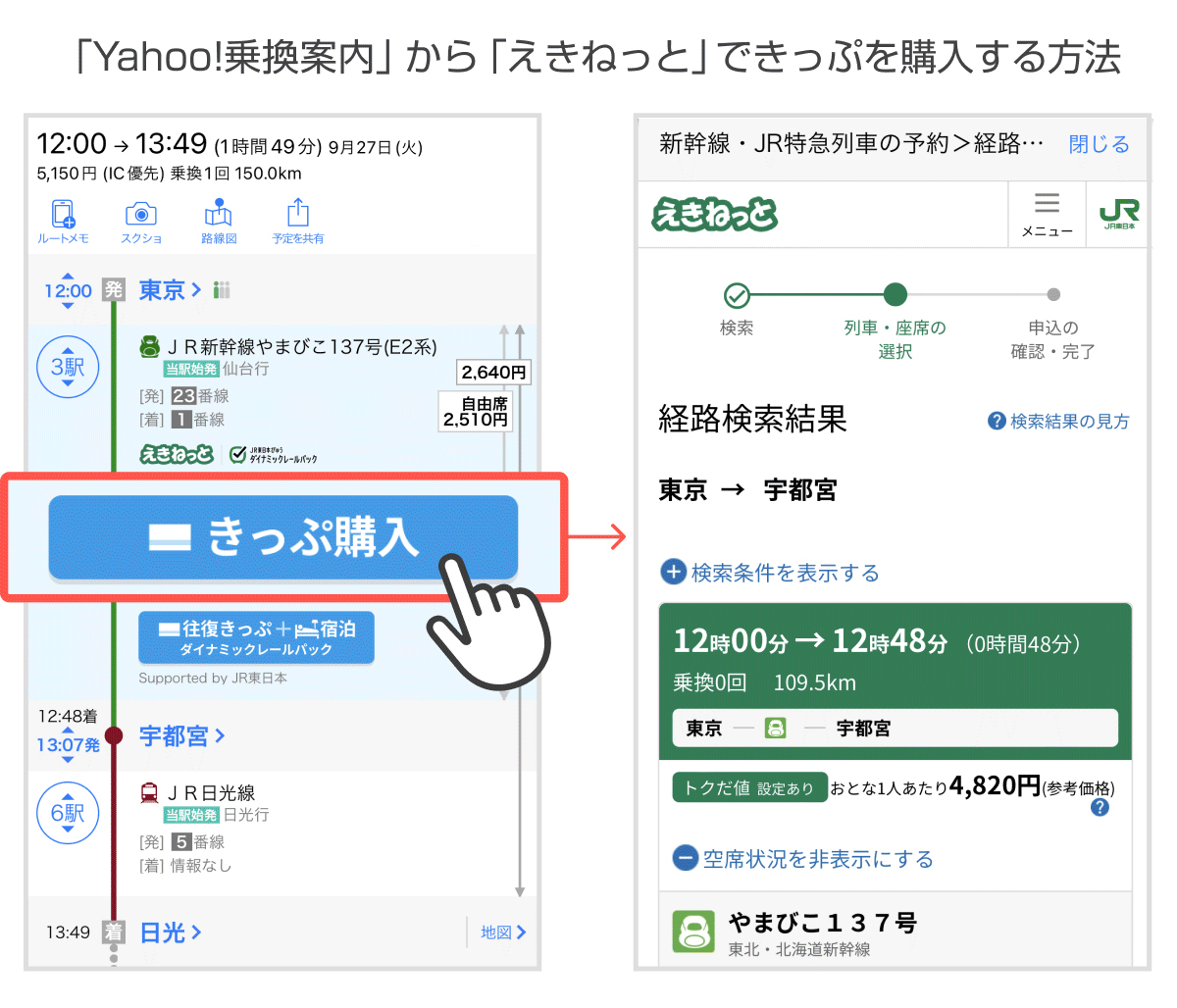Viewport: 1177px width, 1008px height.
Task: Click the えきねっと logo in header
Action: (x=715, y=214)
